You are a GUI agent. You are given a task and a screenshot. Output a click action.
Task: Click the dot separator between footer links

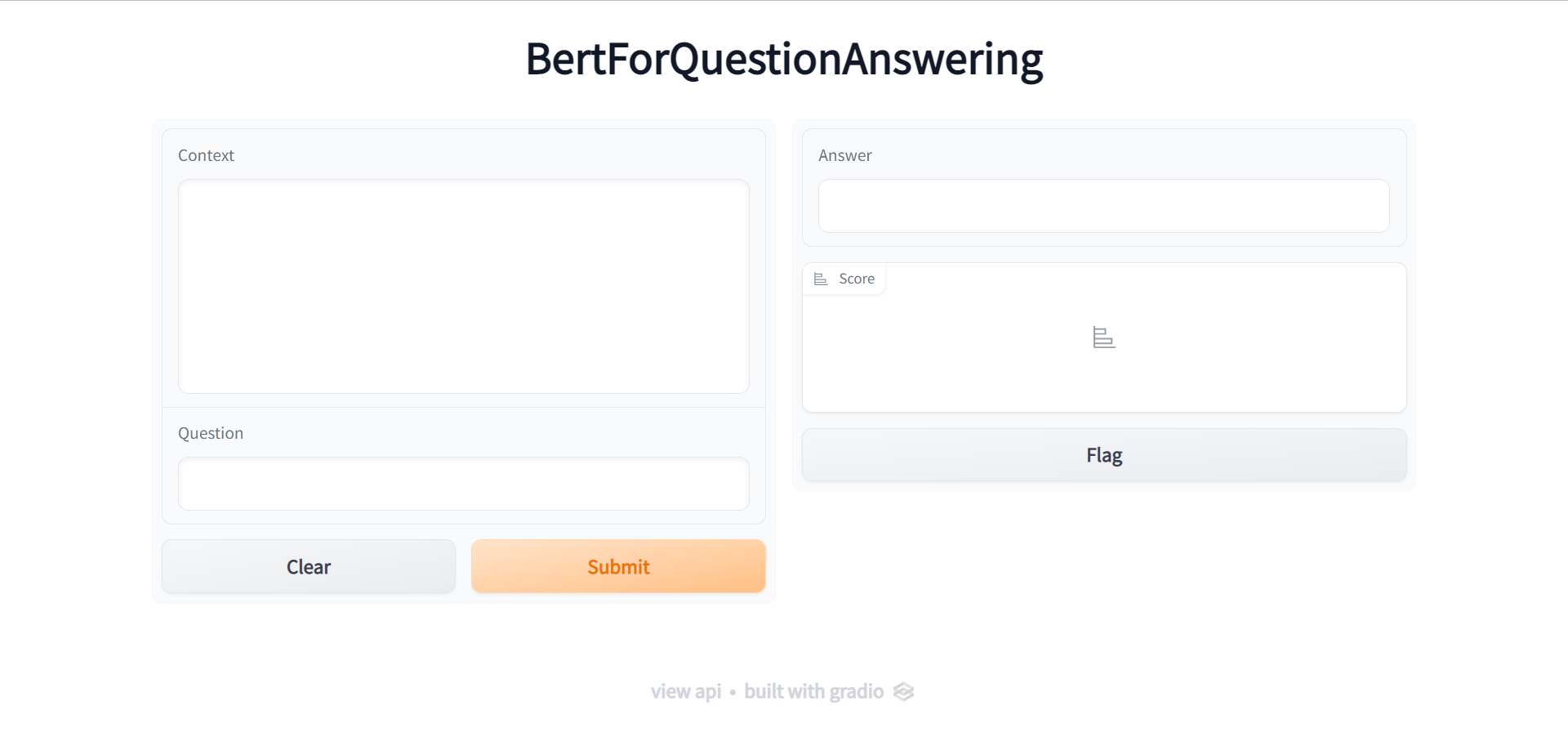coord(733,692)
